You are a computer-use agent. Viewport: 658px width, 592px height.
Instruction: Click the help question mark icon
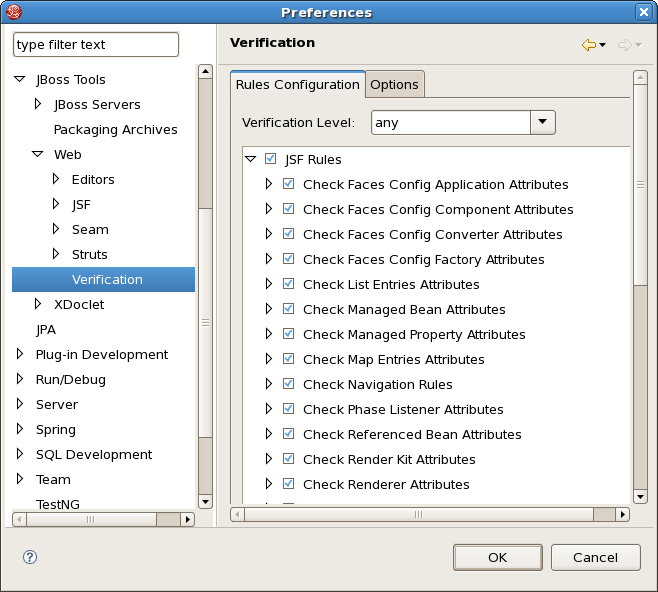30,557
